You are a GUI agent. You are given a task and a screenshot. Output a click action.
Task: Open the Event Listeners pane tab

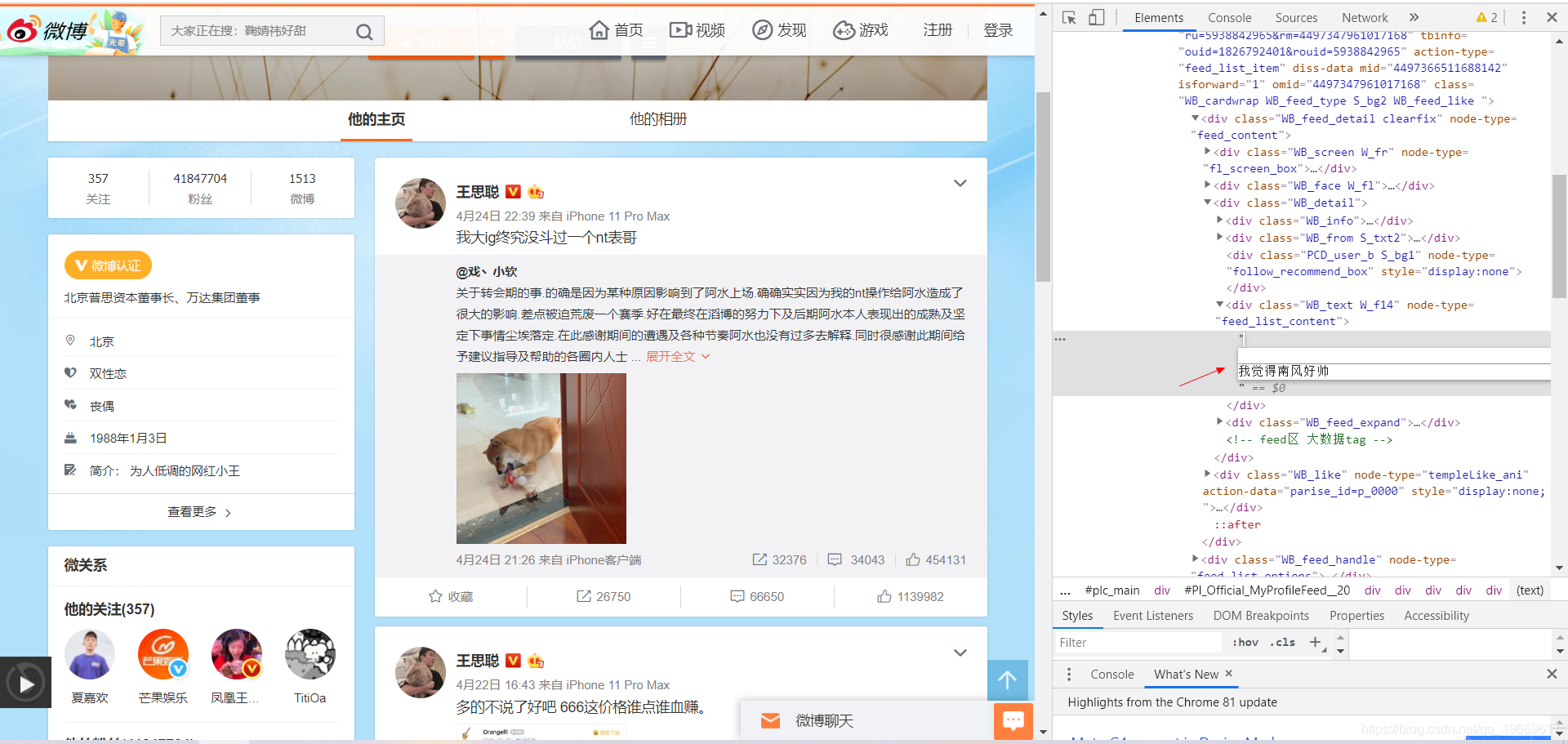pos(1152,616)
